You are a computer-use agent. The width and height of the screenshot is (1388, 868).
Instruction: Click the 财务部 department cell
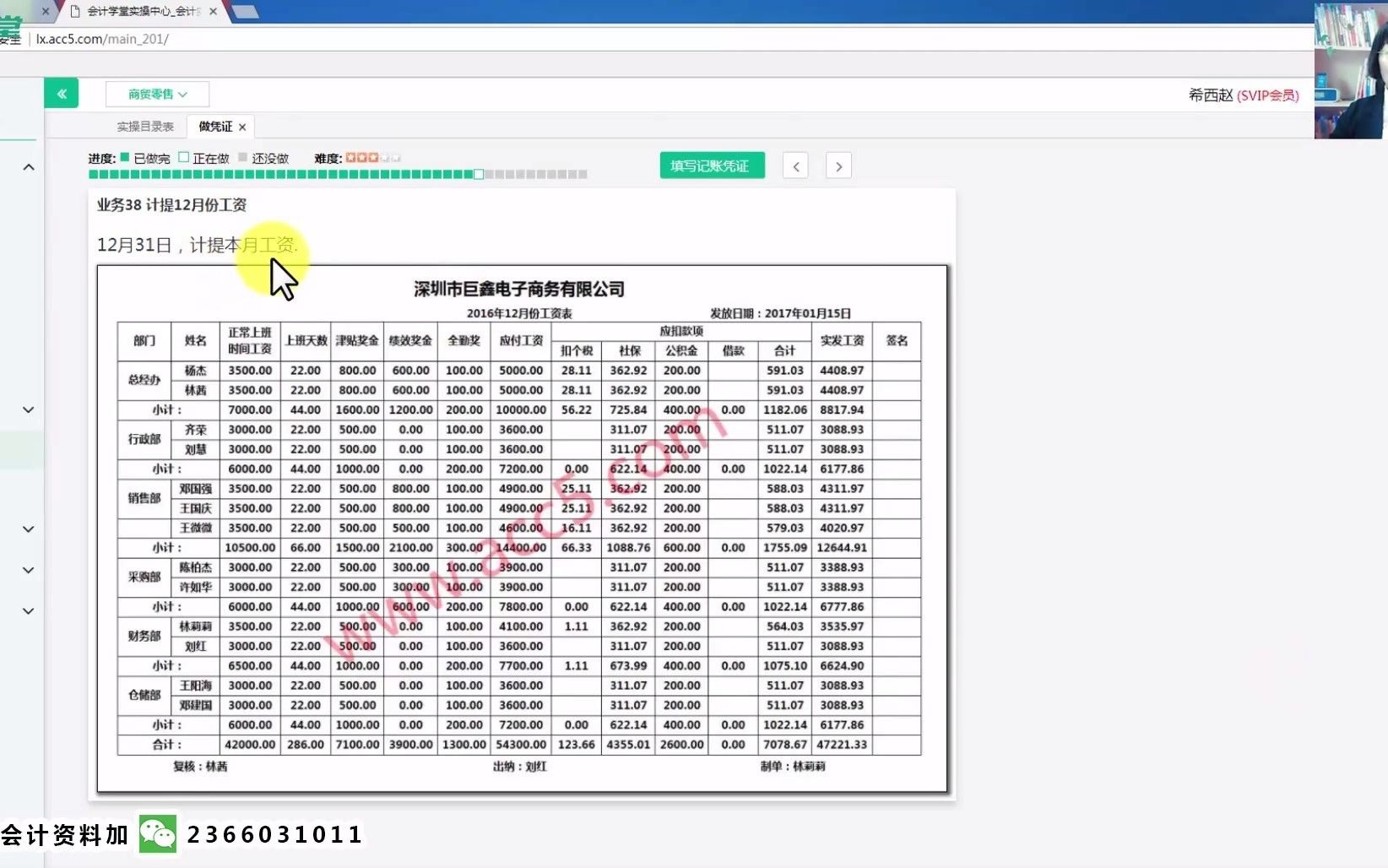(x=144, y=636)
